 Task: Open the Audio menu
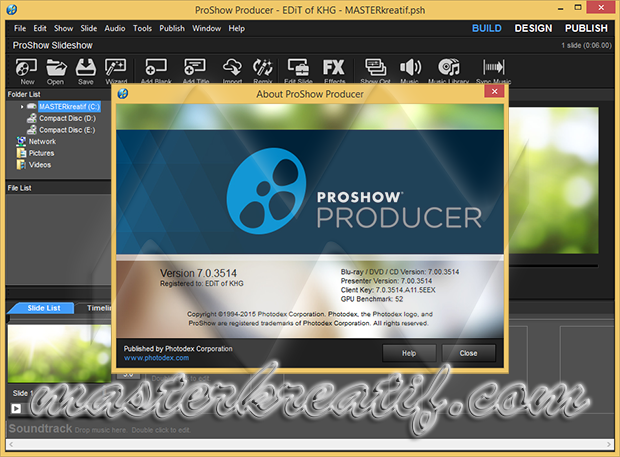click(115, 28)
